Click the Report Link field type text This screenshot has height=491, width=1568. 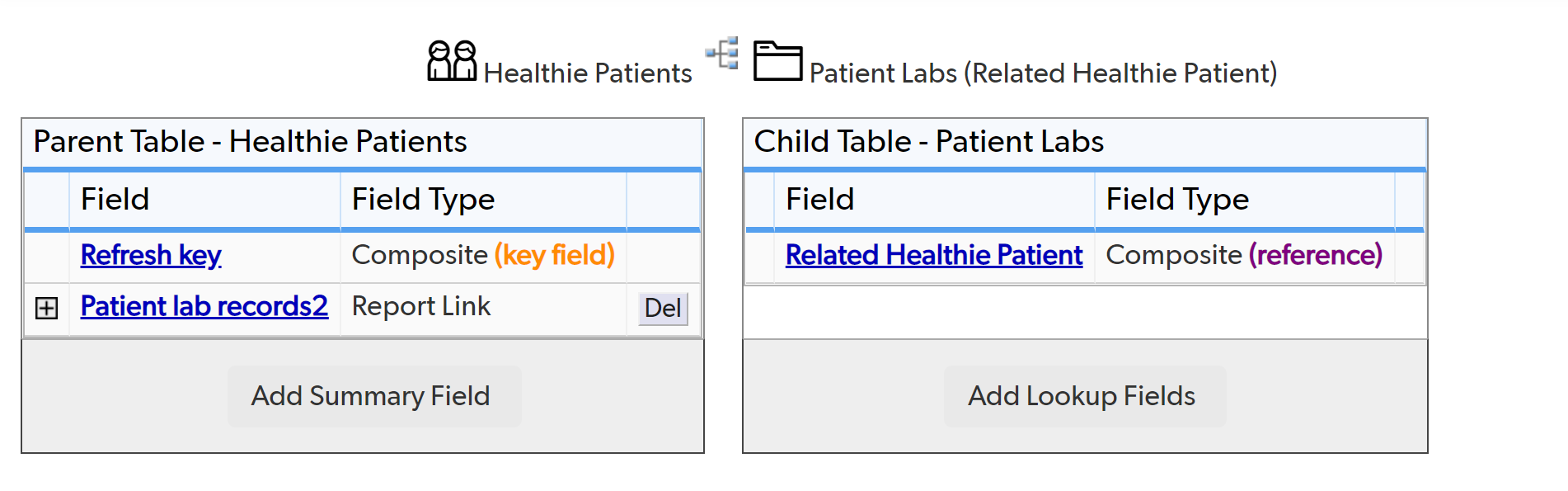click(x=420, y=306)
